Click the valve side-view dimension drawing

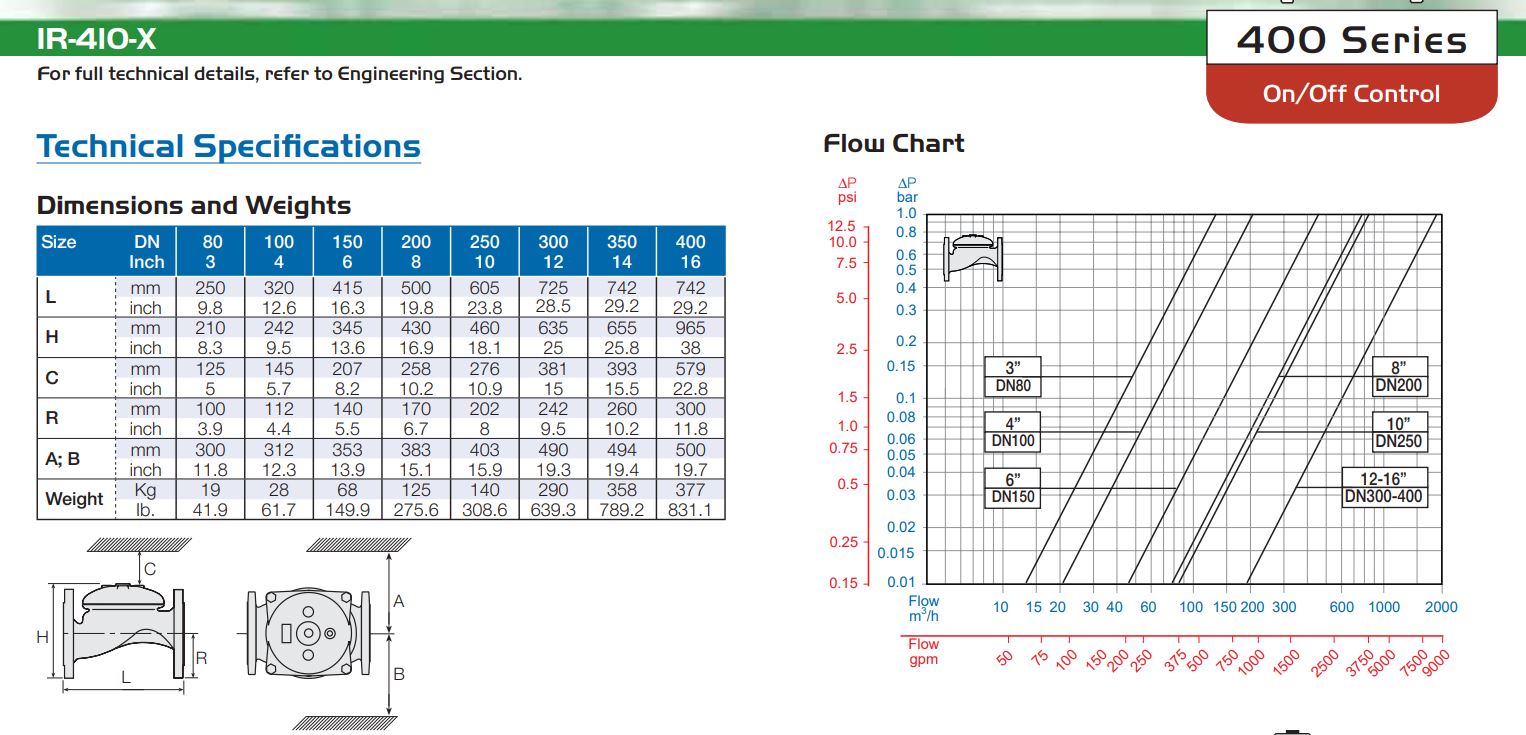pyautogui.click(x=118, y=630)
